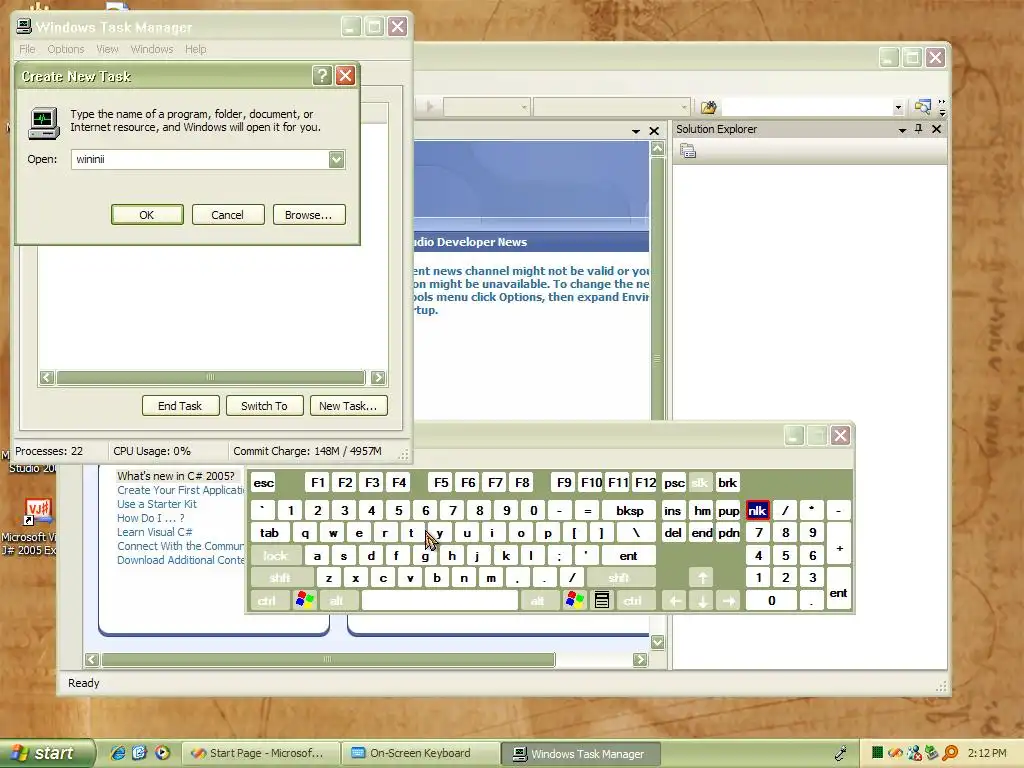Toggle the right shft key on keyboard
Screen dimensions: 1024x768
tap(620, 578)
